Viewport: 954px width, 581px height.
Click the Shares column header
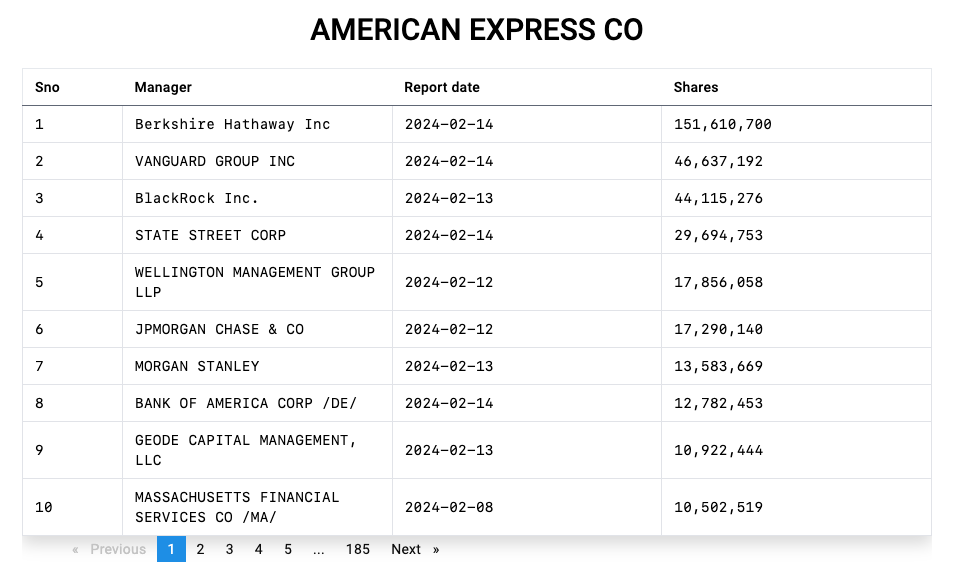tap(696, 87)
